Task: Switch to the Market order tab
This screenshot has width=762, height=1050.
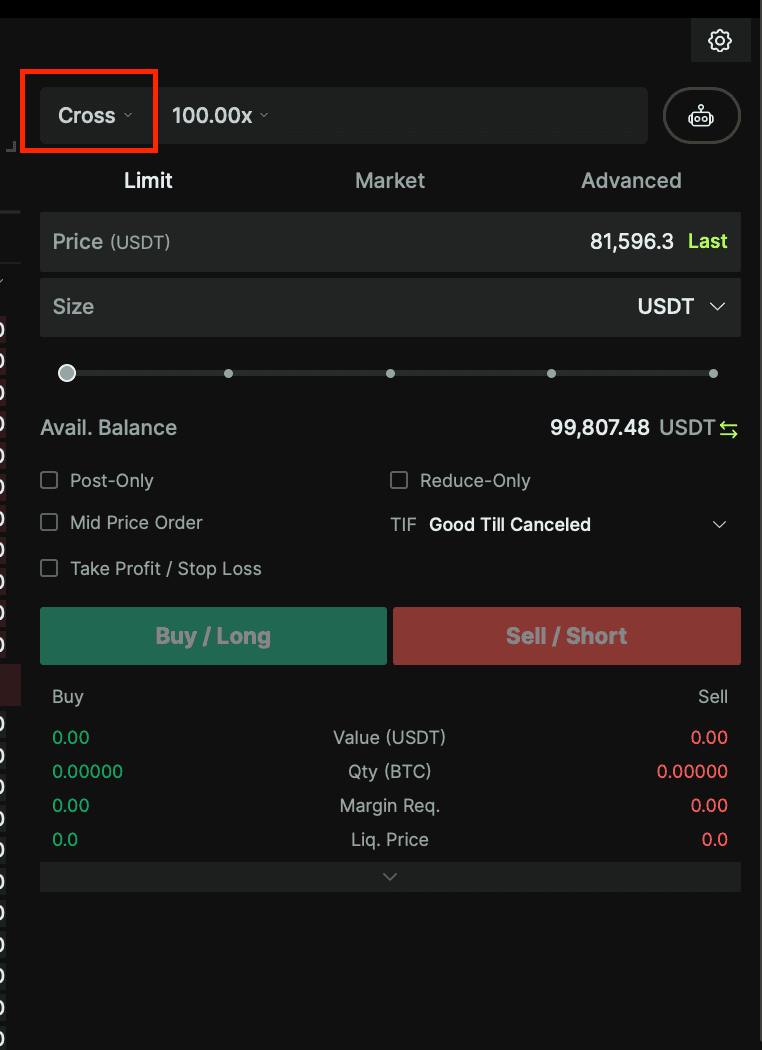Action: point(390,180)
